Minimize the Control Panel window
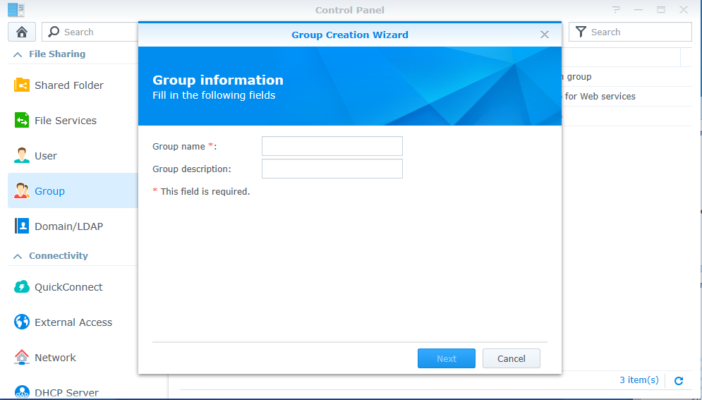 point(638,10)
